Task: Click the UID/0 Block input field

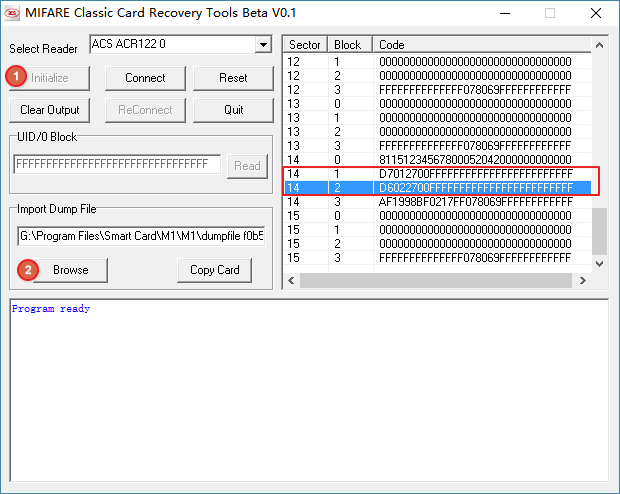Action: click(x=116, y=165)
